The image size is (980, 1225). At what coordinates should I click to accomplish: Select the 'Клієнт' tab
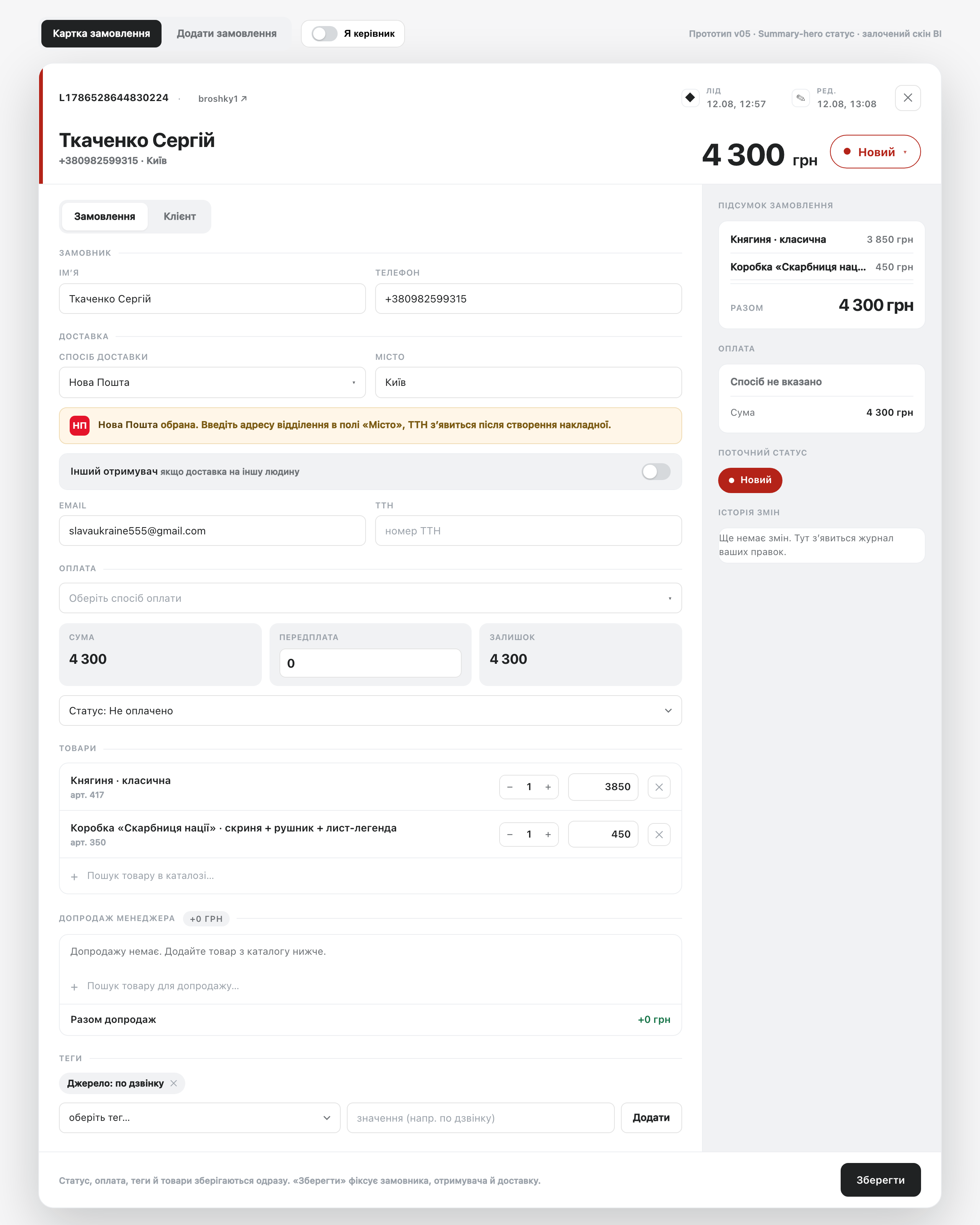point(180,216)
